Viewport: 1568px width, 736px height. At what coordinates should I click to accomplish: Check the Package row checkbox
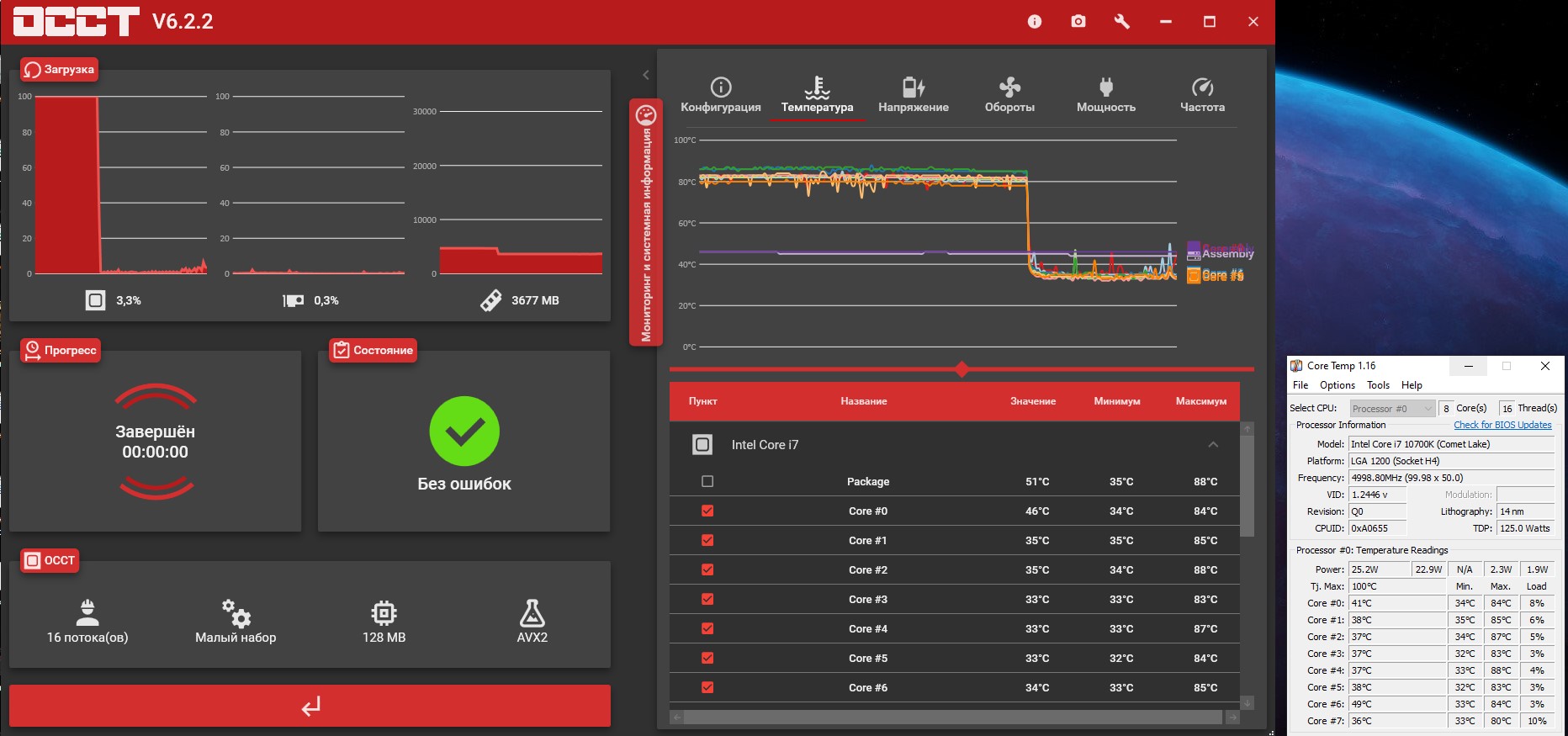707,481
